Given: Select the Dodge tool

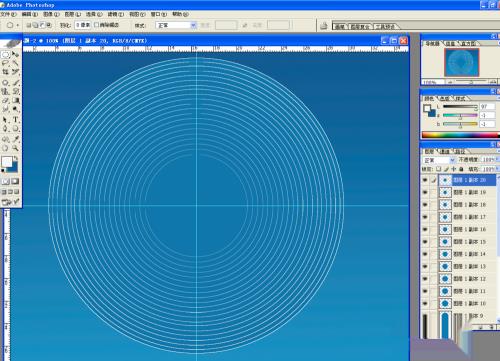Looking at the screenshot, I should click(15, 109).
